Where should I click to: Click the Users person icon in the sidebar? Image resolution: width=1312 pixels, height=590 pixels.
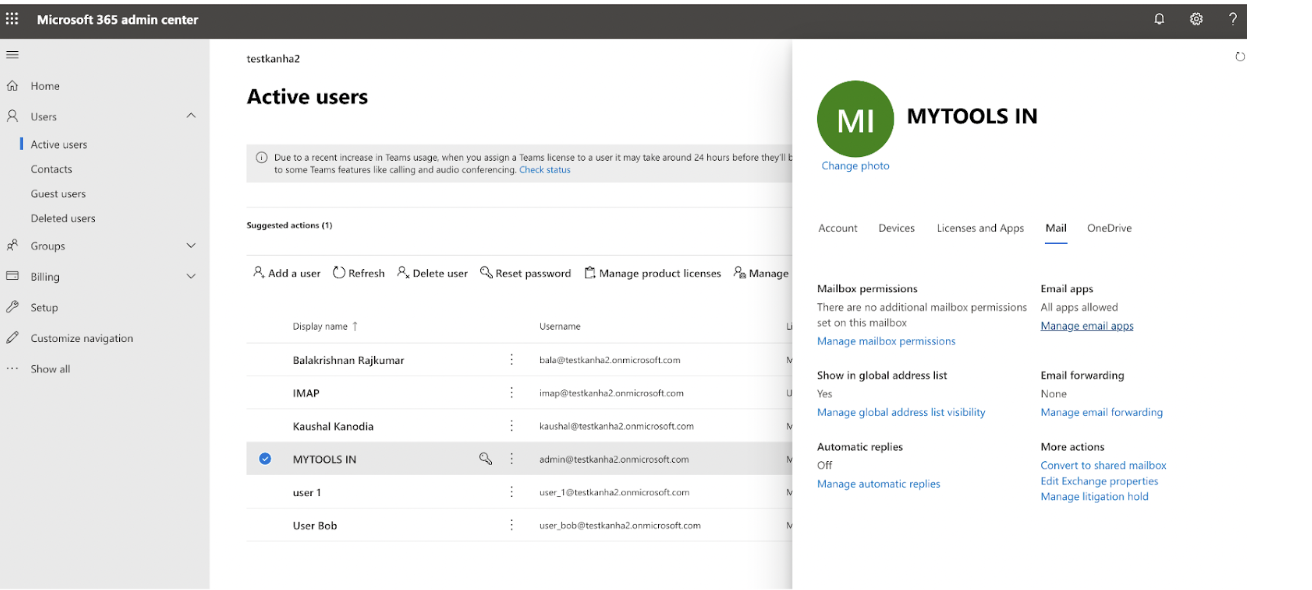13,116
